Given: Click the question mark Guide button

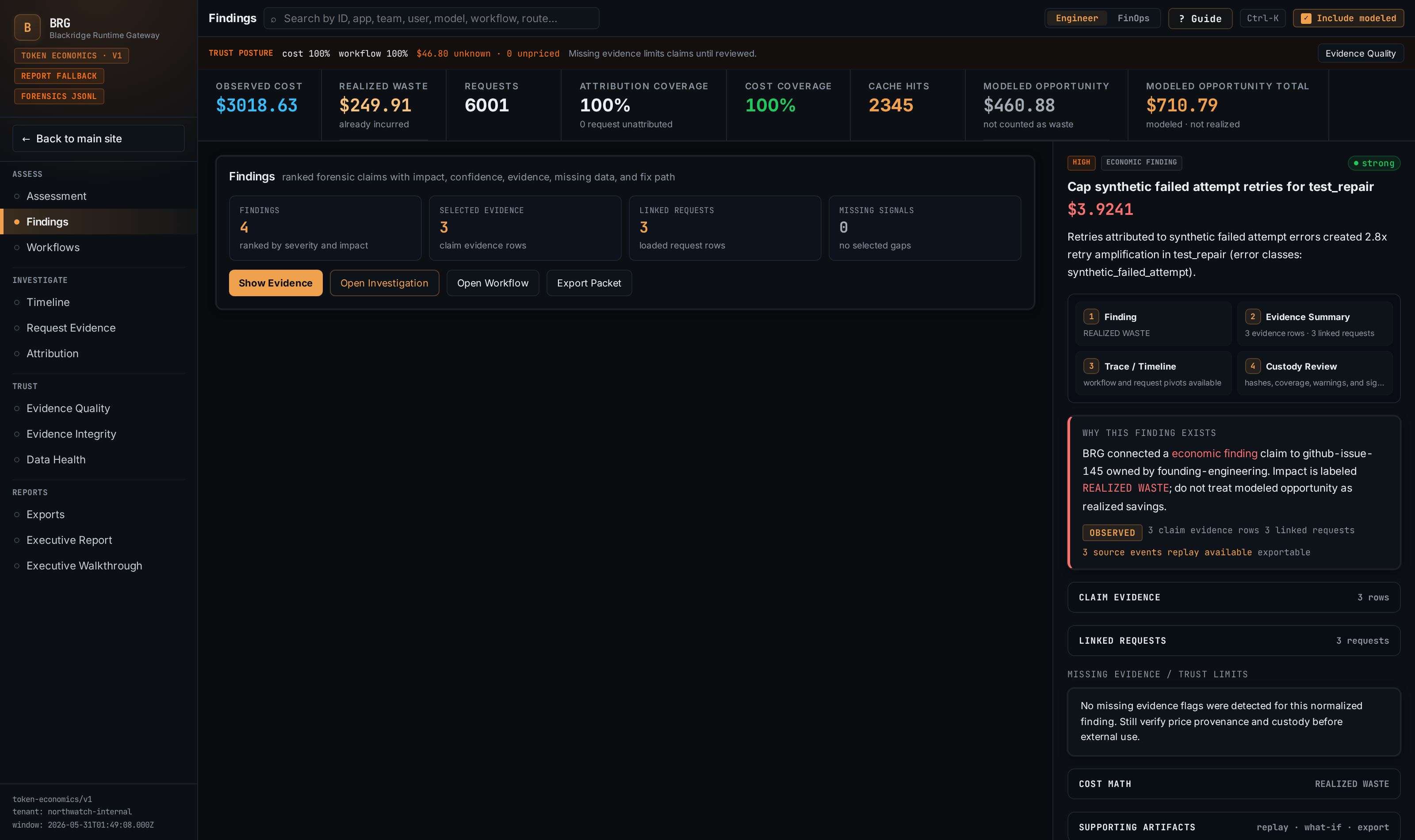Looking at the screenshot, I should pyautogui.click(x=1200, y=19).
